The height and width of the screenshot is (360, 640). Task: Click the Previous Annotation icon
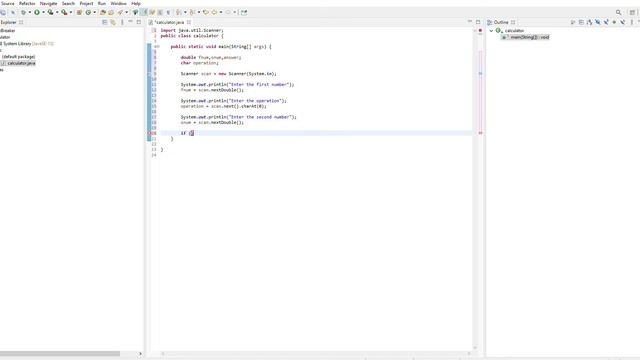192,12
